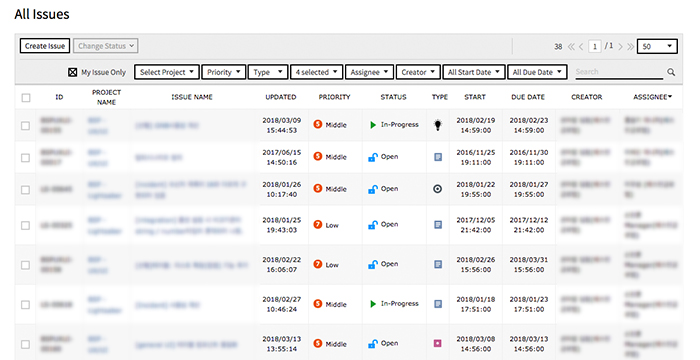This screenshot has height=360, width=700.
Task: Click the document type icon in 2017/06/15 row
Action: (x=438, y=157)
